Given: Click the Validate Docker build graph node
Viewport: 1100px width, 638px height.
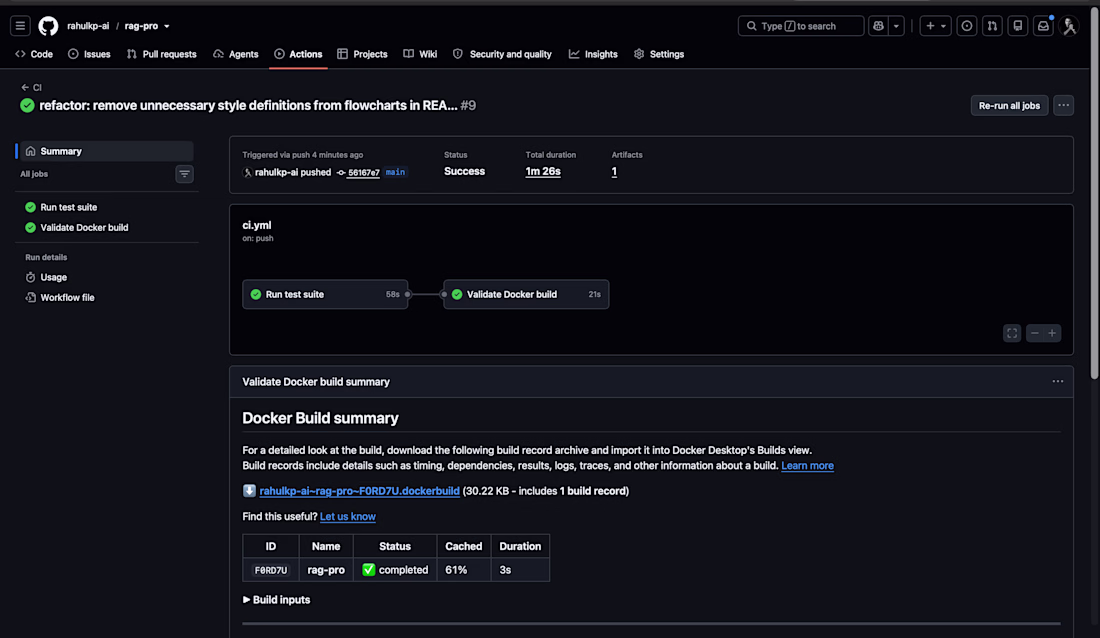Looking at the screenshot, I should click(526, 294).
